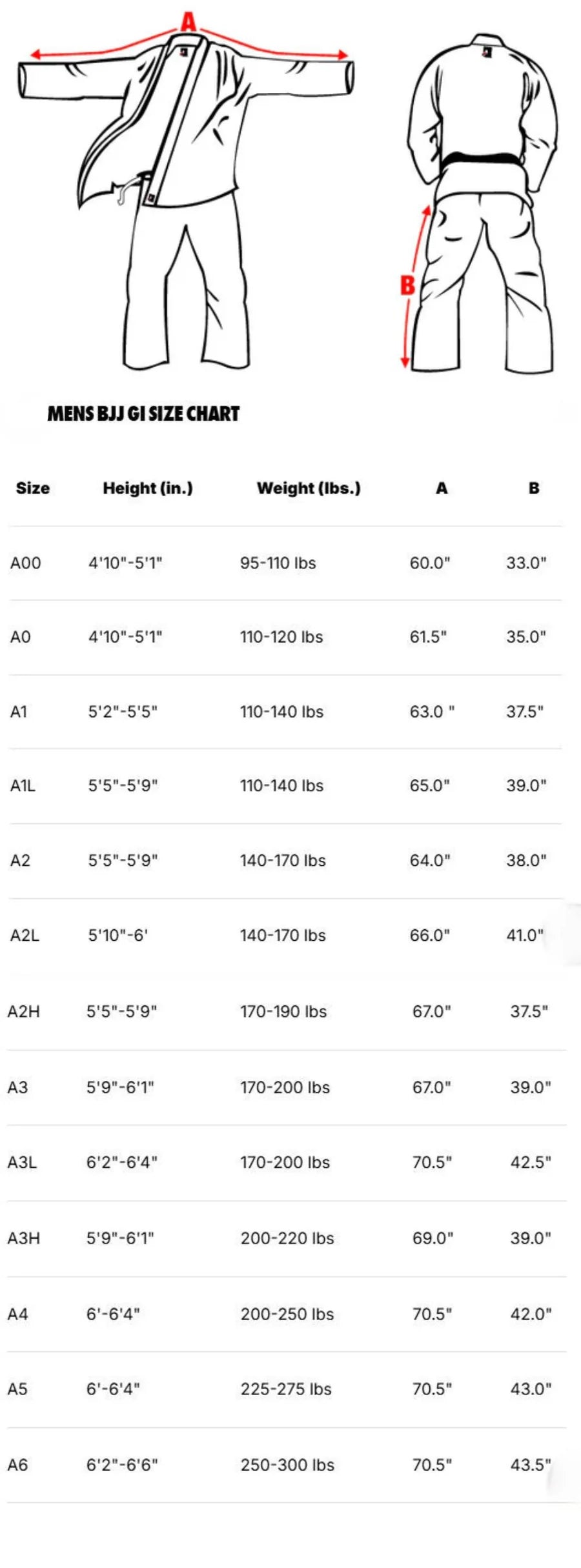Click the "Height (in.)" column header
Image resolution: width=581 pixels, height=1568 pixels.
(x=148, y=488)
